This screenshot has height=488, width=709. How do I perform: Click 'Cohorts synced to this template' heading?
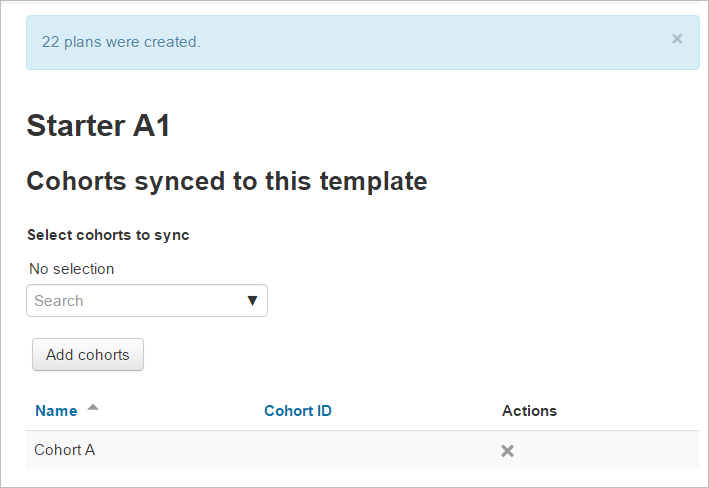tap(227, 181)
